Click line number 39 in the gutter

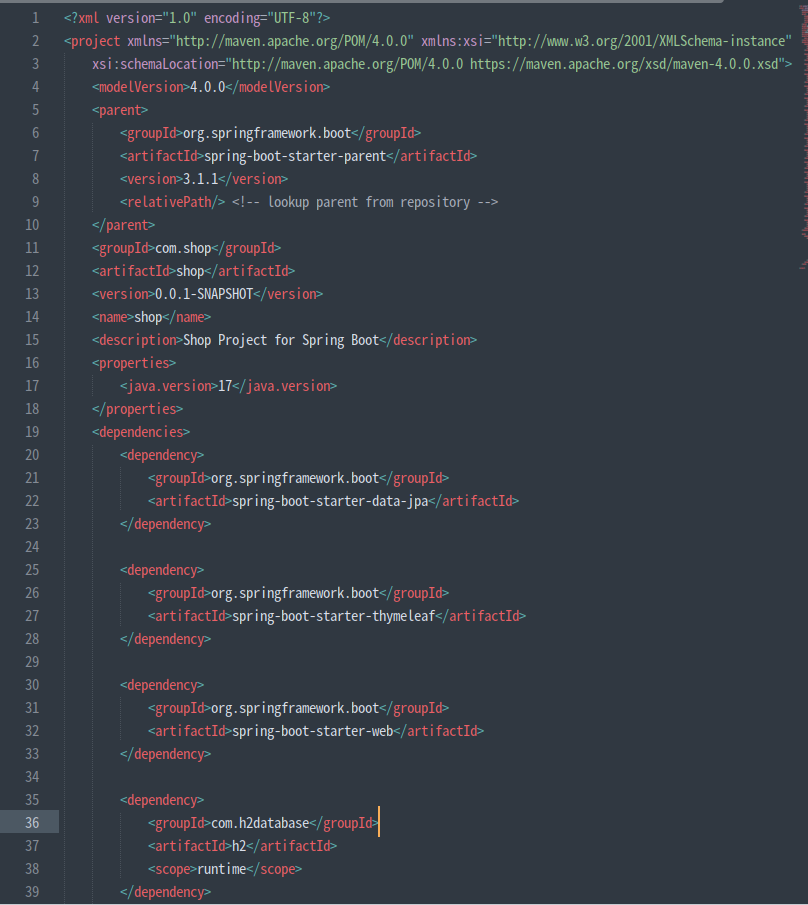click(x=32, y=892)
